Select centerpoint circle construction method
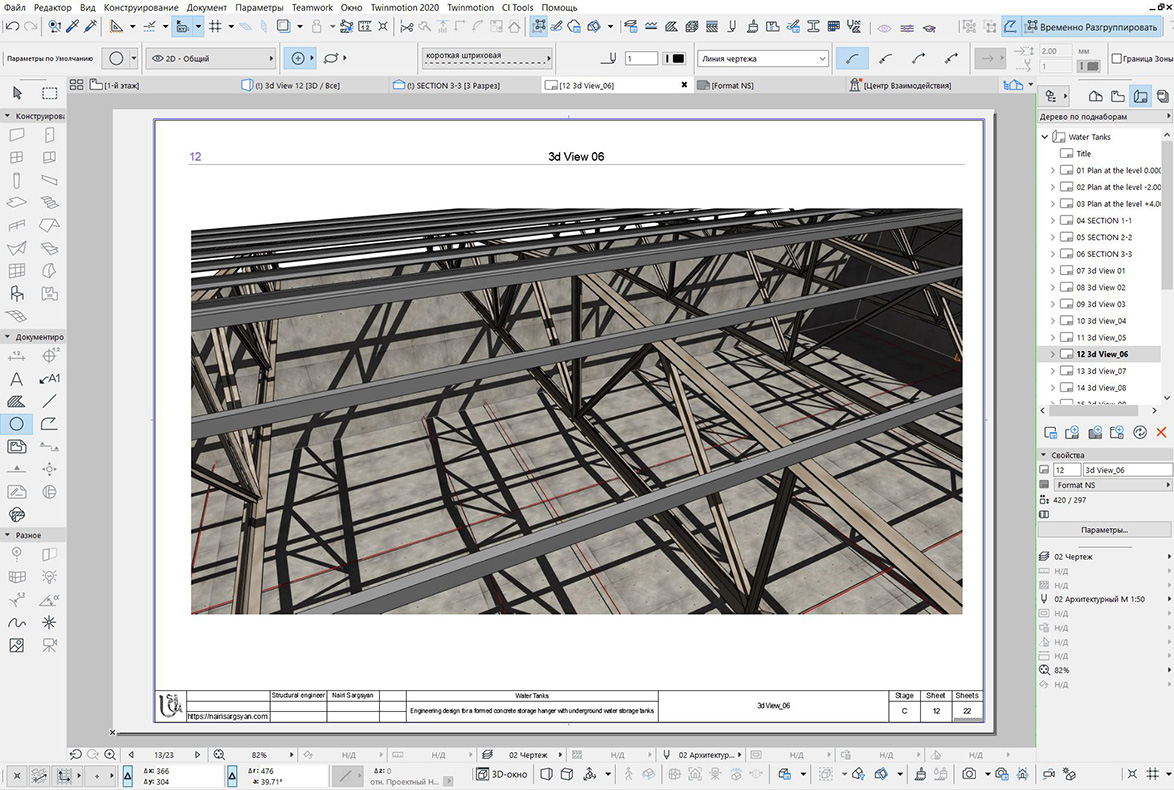The image size is (1174, 790). 298,58
